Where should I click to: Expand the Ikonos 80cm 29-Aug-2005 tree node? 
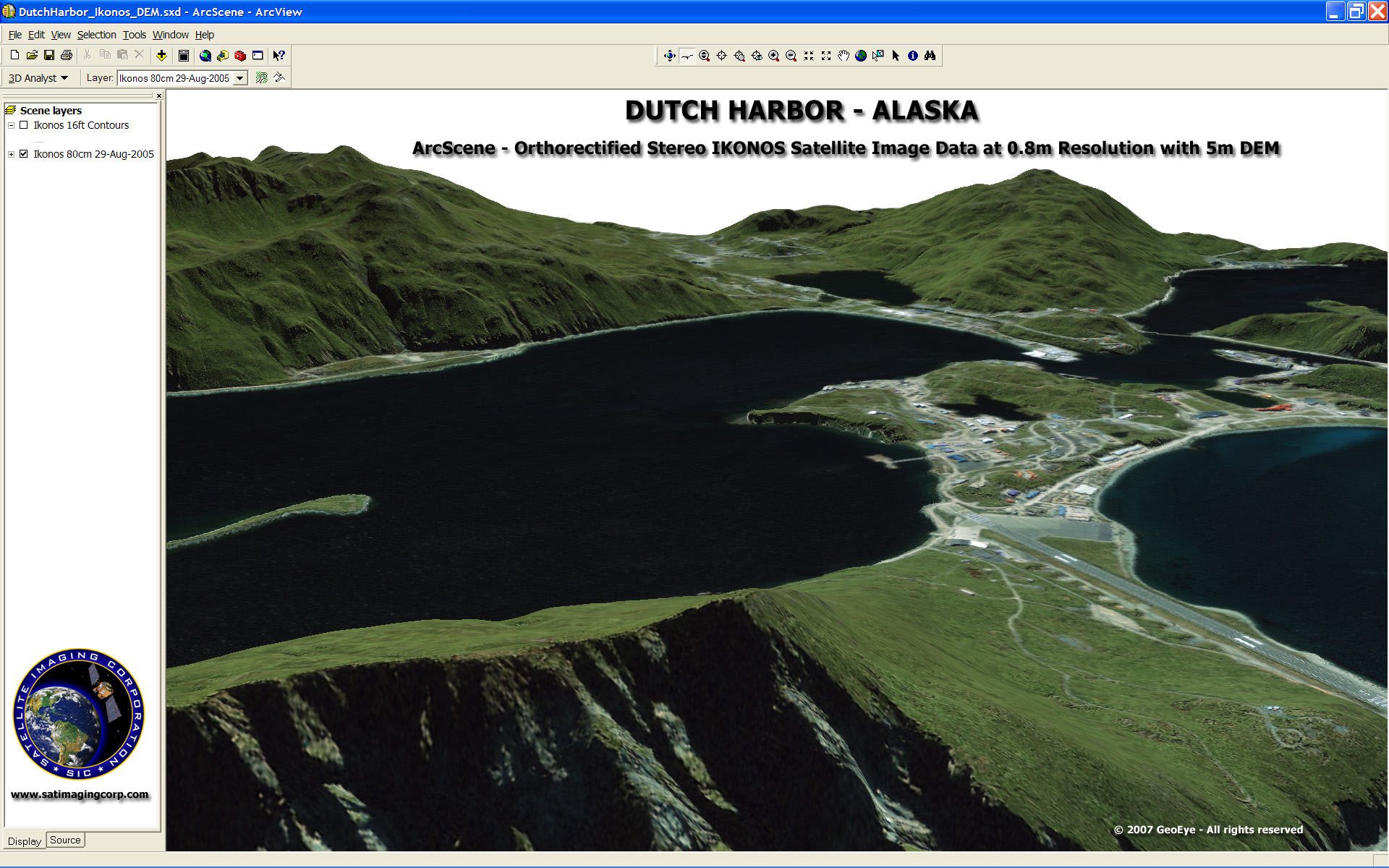click(x=11, y=154)
